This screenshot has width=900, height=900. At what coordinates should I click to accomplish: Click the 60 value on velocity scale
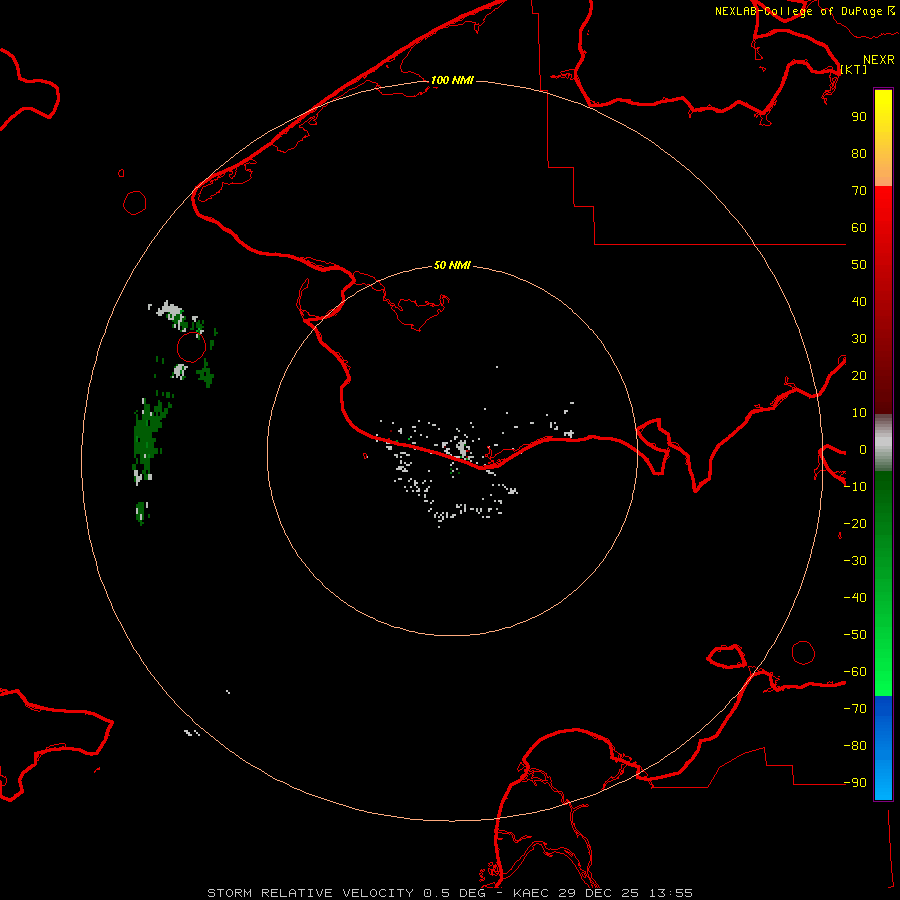coord(859,227)
